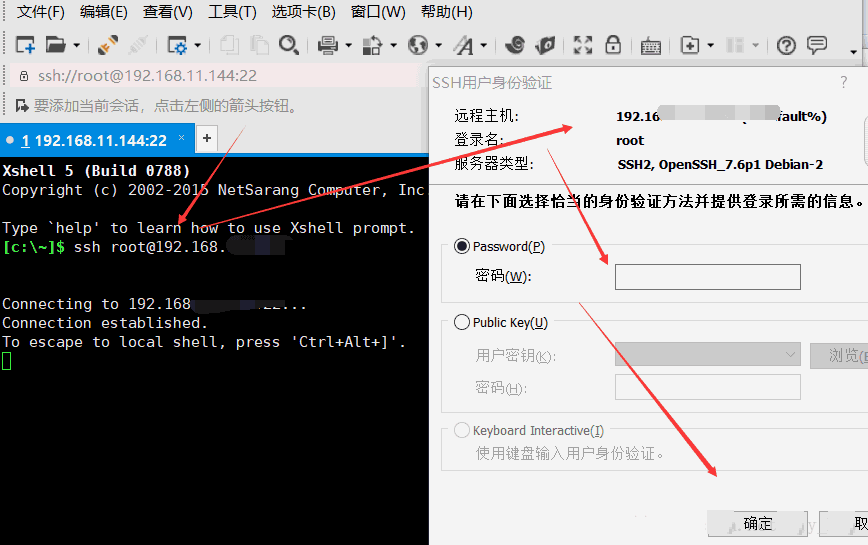868x545 pixels.
Task: Expand the new tab layout dropdown arrow
Action: [711, 45]
